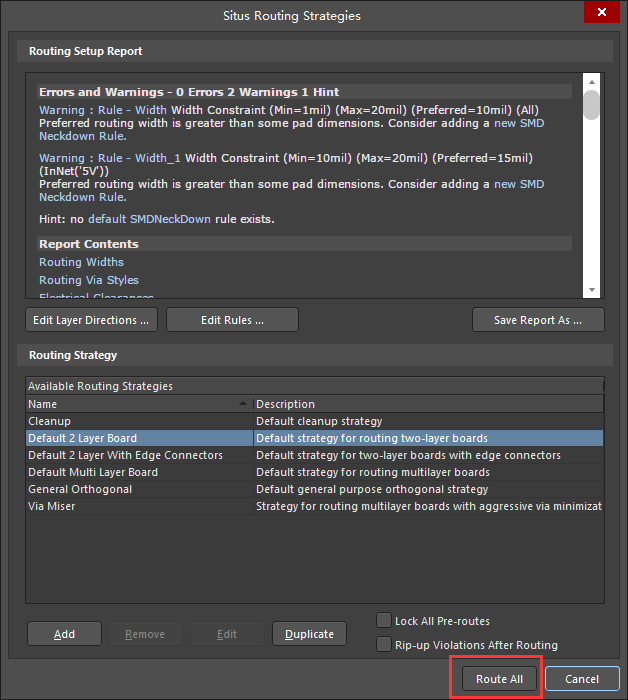Click the report scrollbar thumb
628x700 pixels.
(x=592, y=105)
